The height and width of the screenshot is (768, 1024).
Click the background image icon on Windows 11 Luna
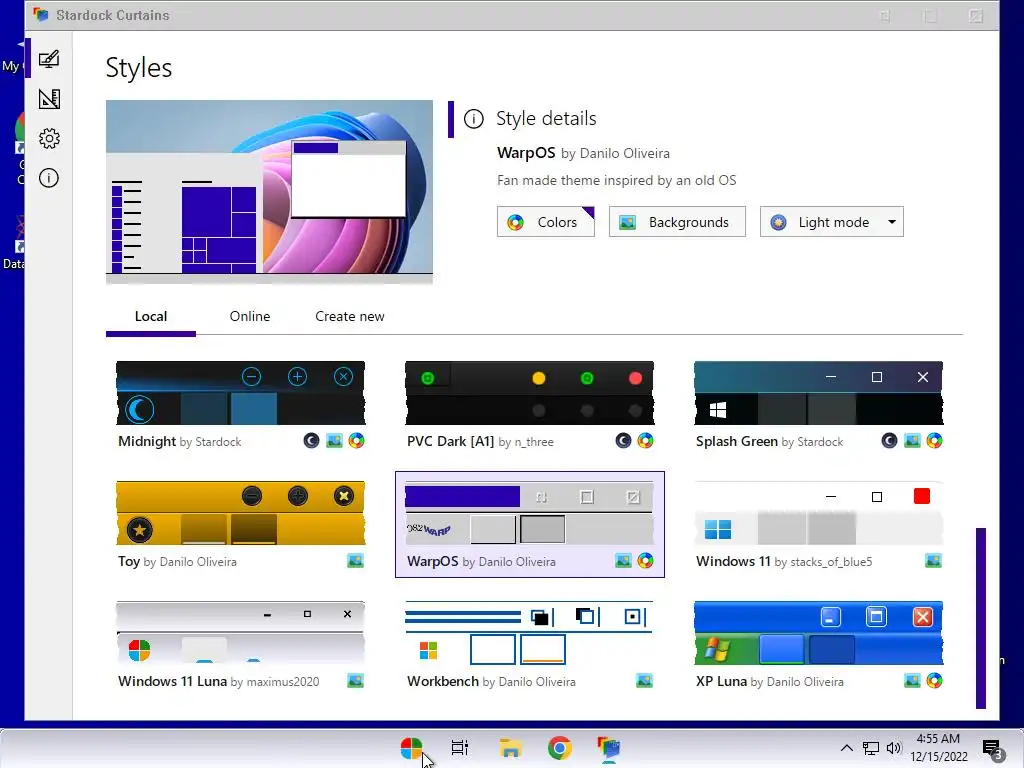[355, 681]
